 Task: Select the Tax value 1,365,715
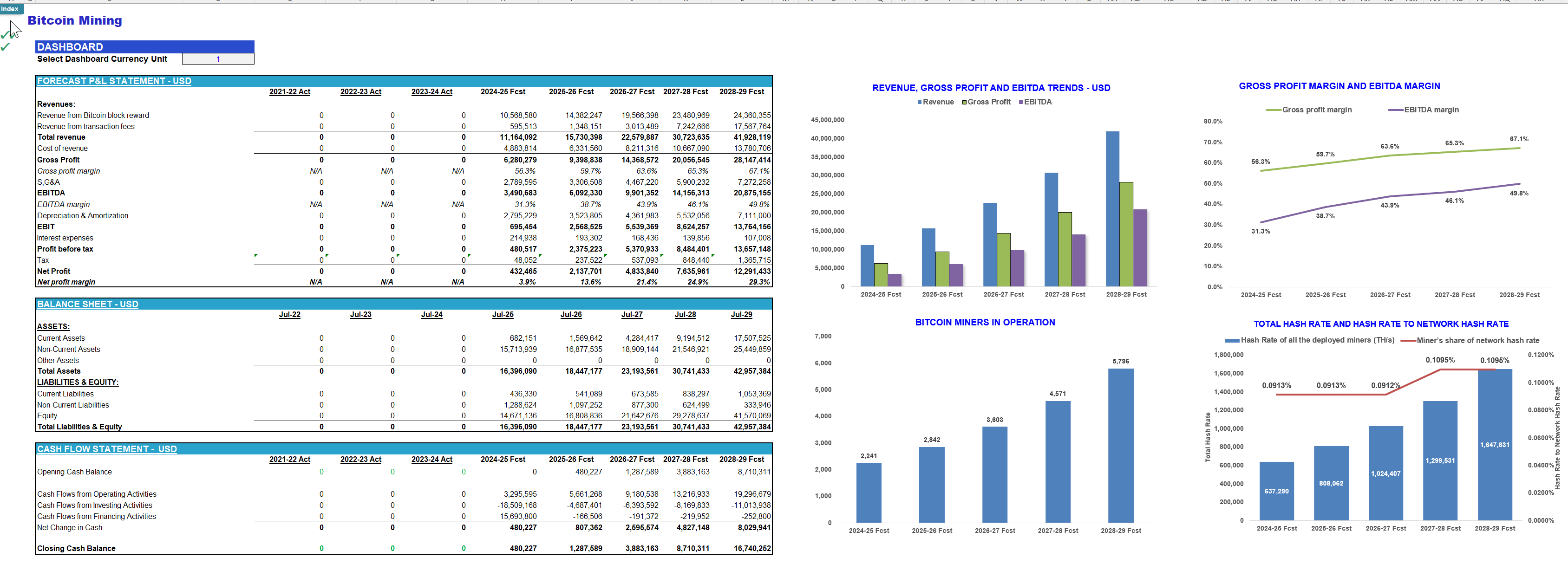754,260
